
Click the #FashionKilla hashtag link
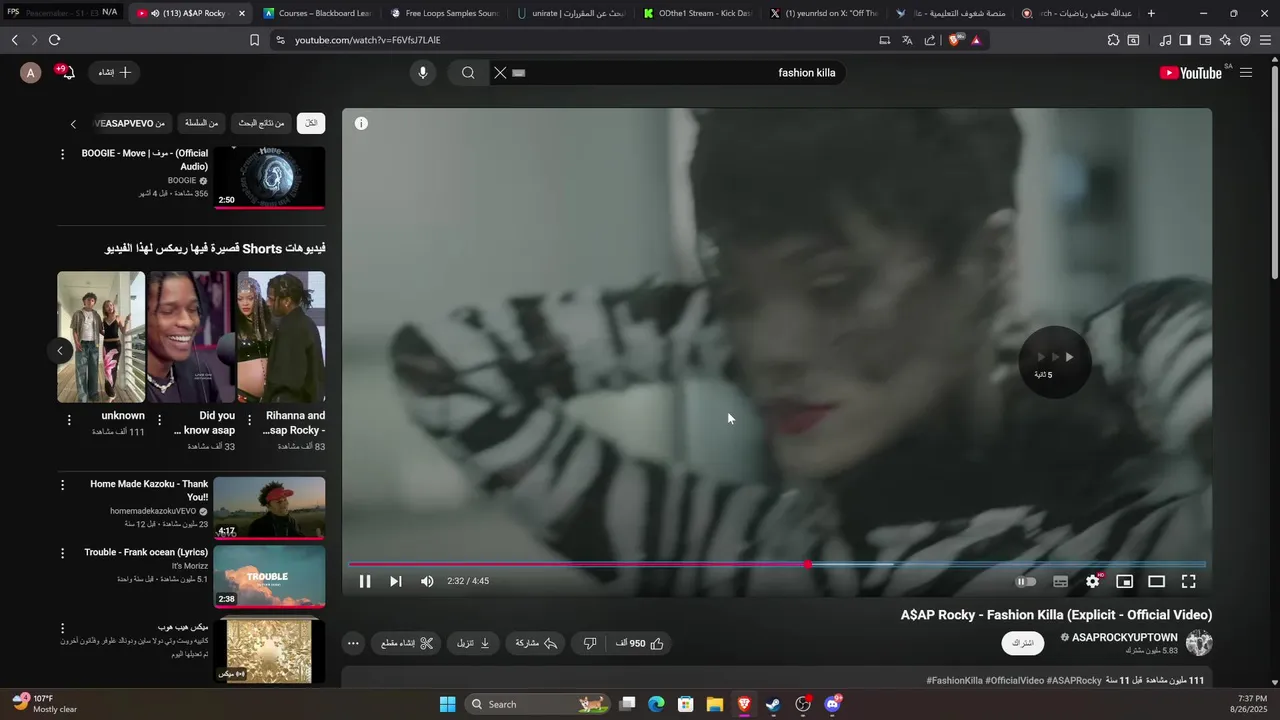click(954, 680)
